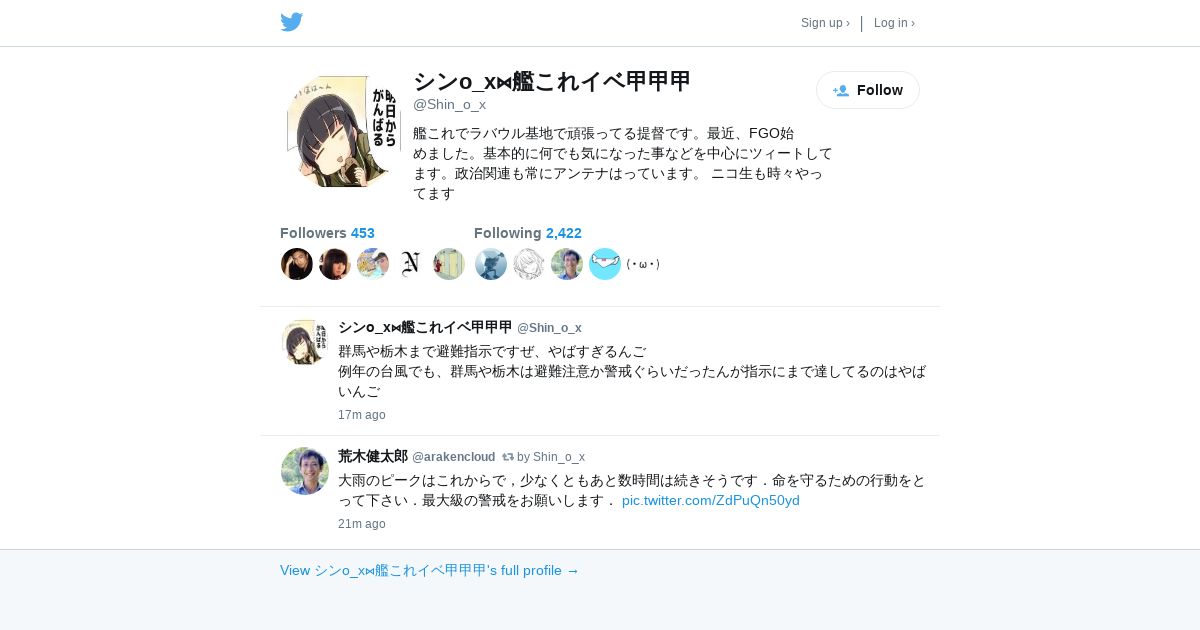The height and width of the screenshot is (630, 1200).
Task: Select the fifth follower avatar
Action: tap(449, 264)
